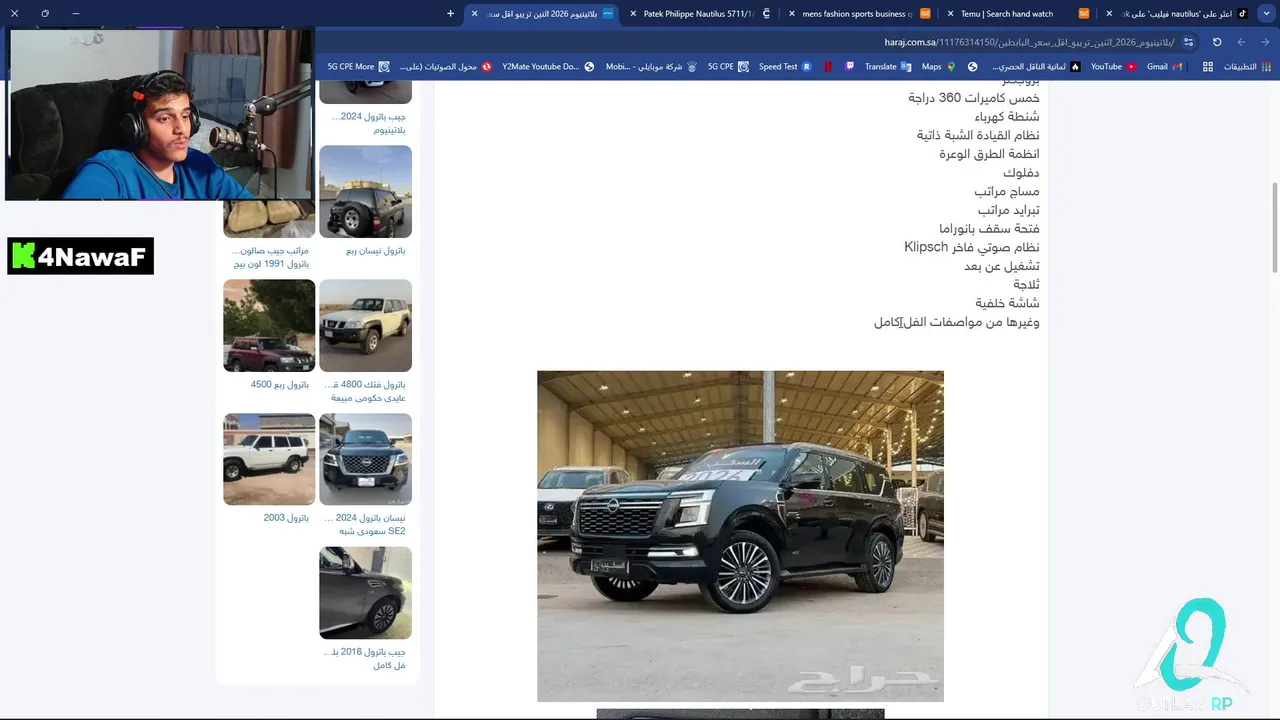Open the Gmail bookmark
The image size is (1280, 720).
[1165, 67]
